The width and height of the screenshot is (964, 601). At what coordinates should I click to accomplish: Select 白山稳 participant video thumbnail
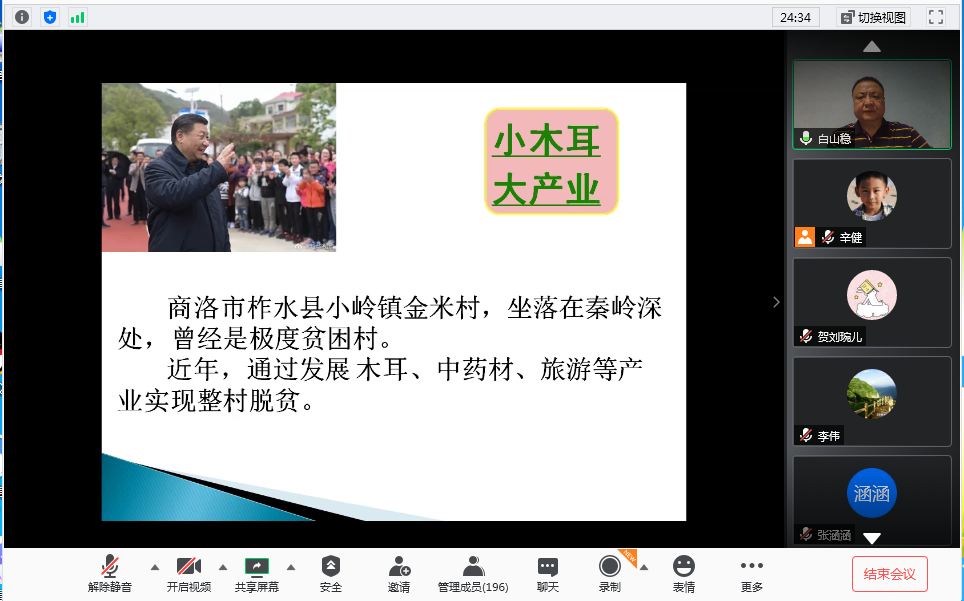pyautogui.click(x=871, y=105)
